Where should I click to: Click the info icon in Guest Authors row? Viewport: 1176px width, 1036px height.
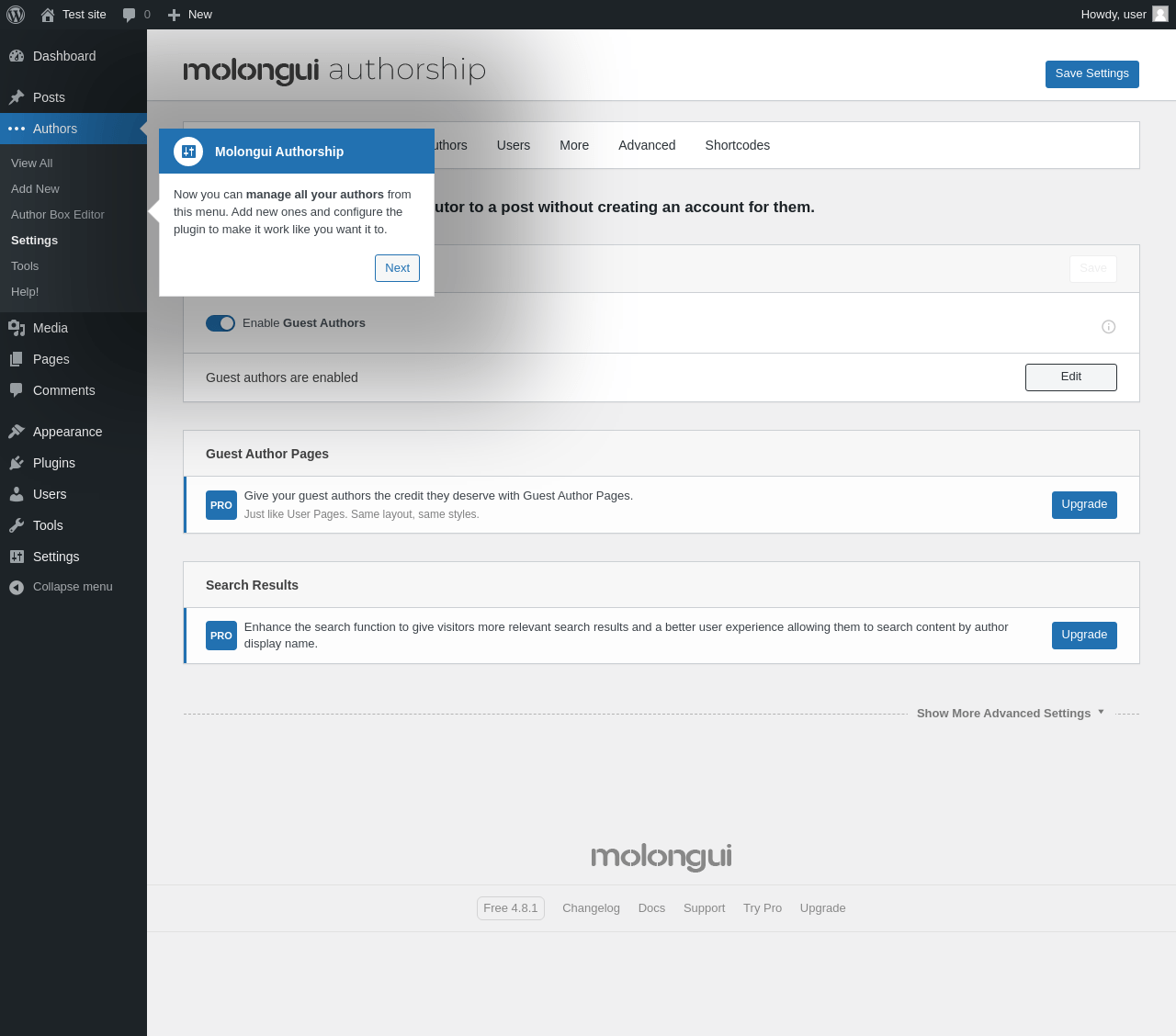click(x=1109, y=327)
